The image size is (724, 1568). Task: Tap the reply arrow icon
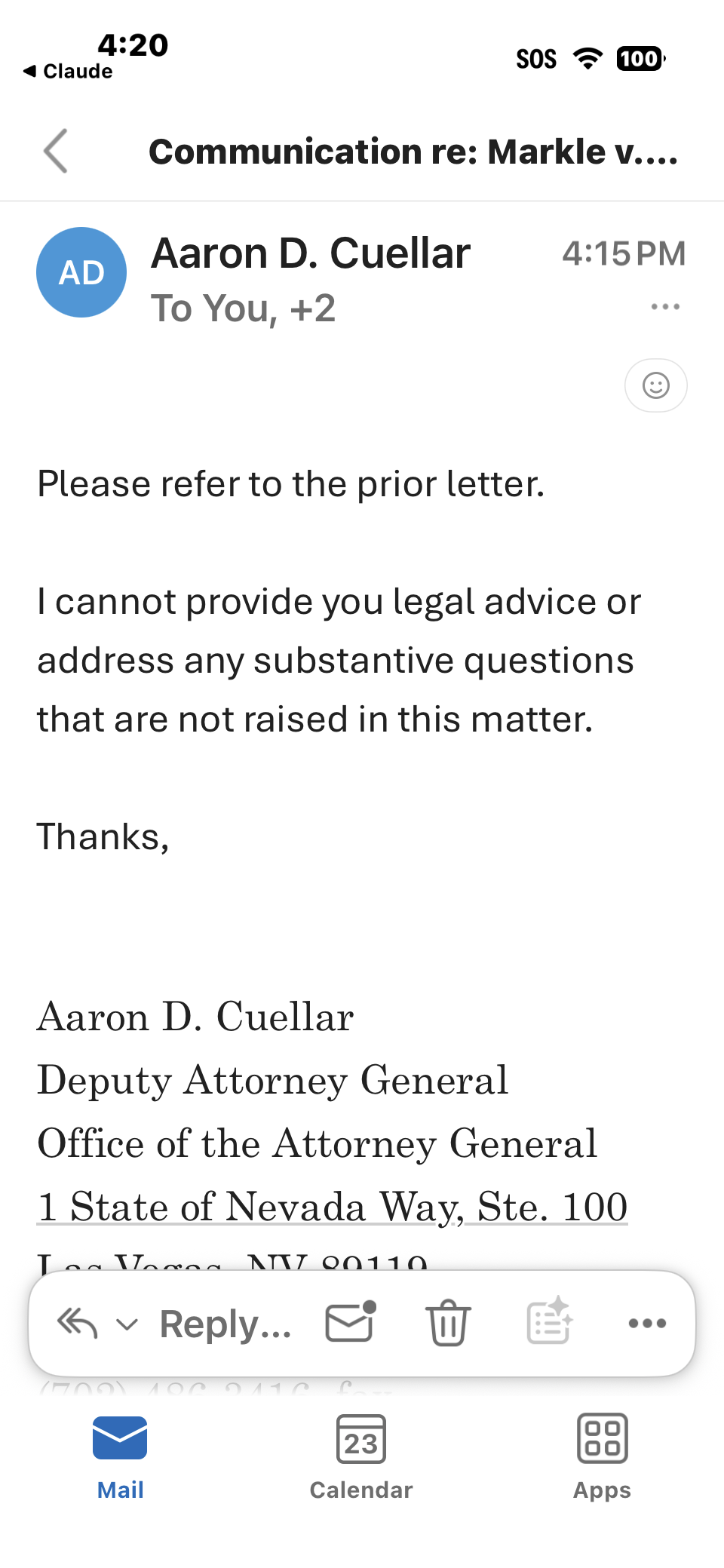coord(78,1323)
